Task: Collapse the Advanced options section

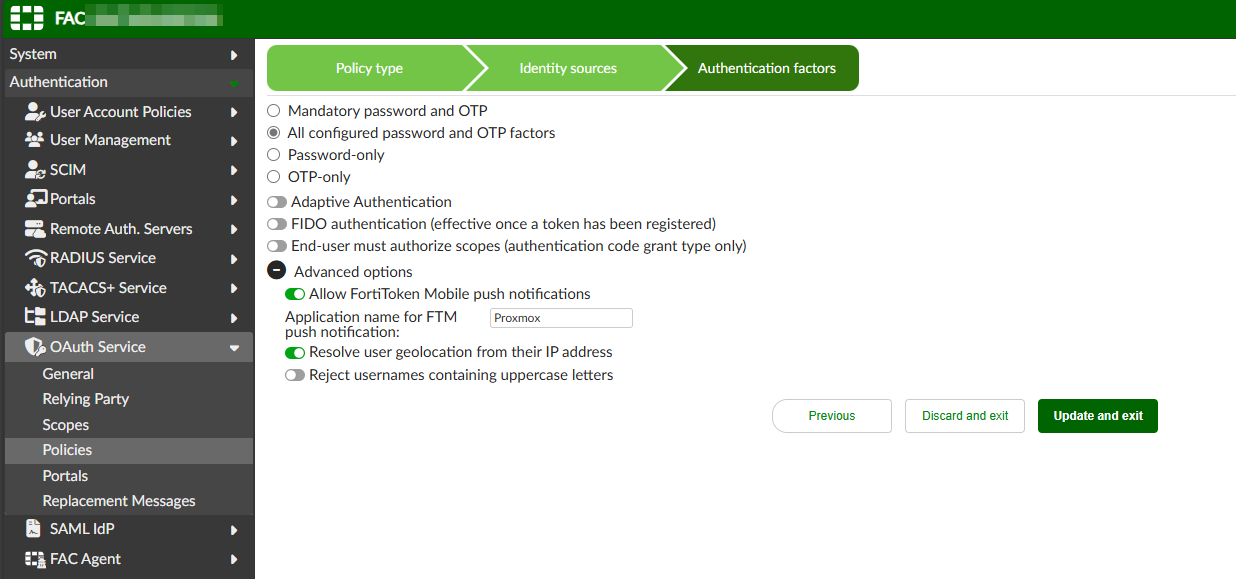Action: coord(276,271)
